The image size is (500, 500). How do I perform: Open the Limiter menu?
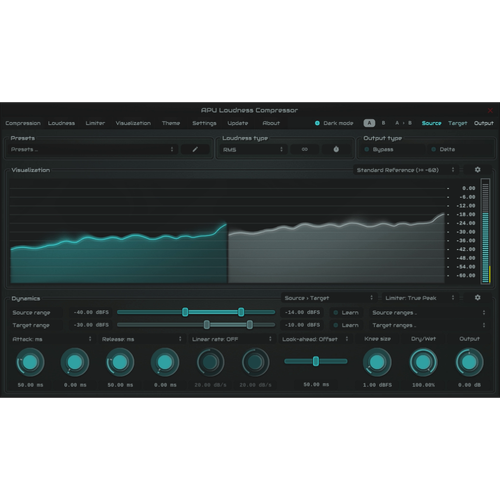(x=95, y=123)
